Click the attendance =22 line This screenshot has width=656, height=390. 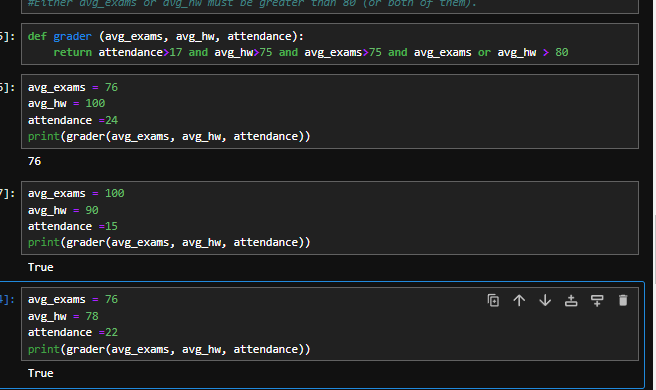click(73, 332)
